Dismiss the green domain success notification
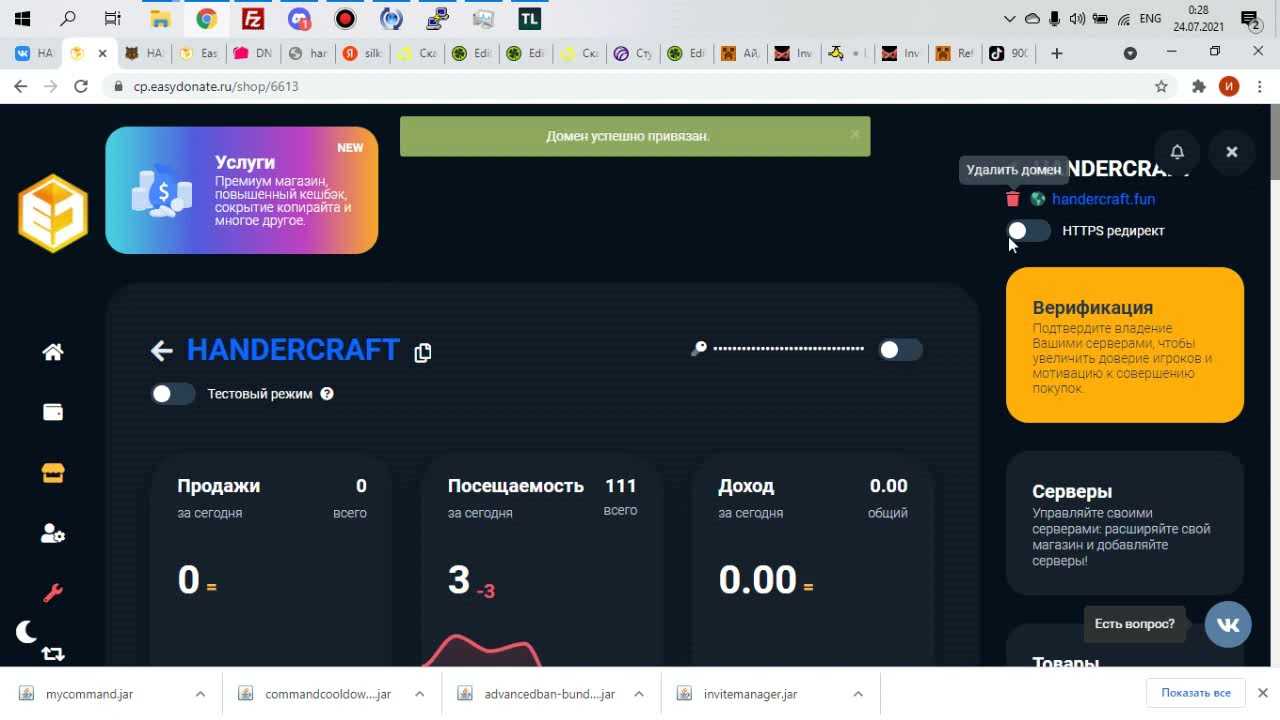Image resolution: width=1280 pixels, height=720 pixels. [x=855, y=134]
